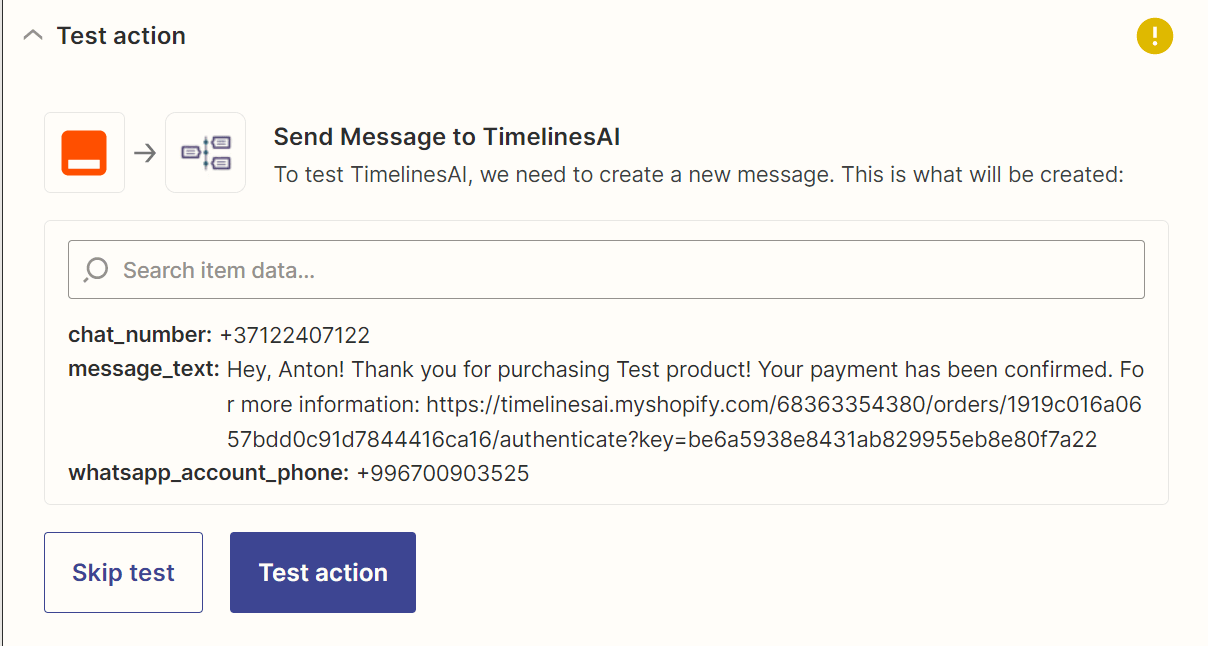
Task: Focus the Search item data field
Action: pos(620,270)
